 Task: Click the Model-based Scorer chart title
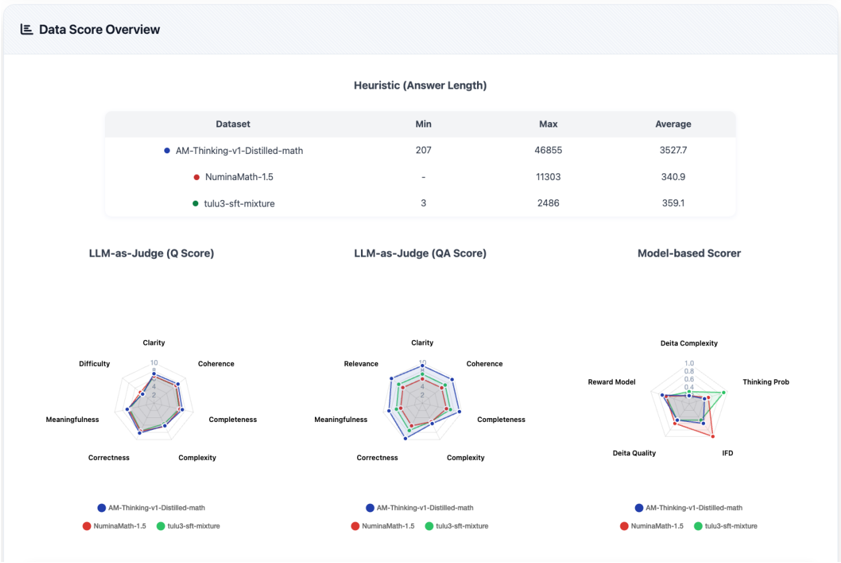pyautogui.click(x=689, y=253)
